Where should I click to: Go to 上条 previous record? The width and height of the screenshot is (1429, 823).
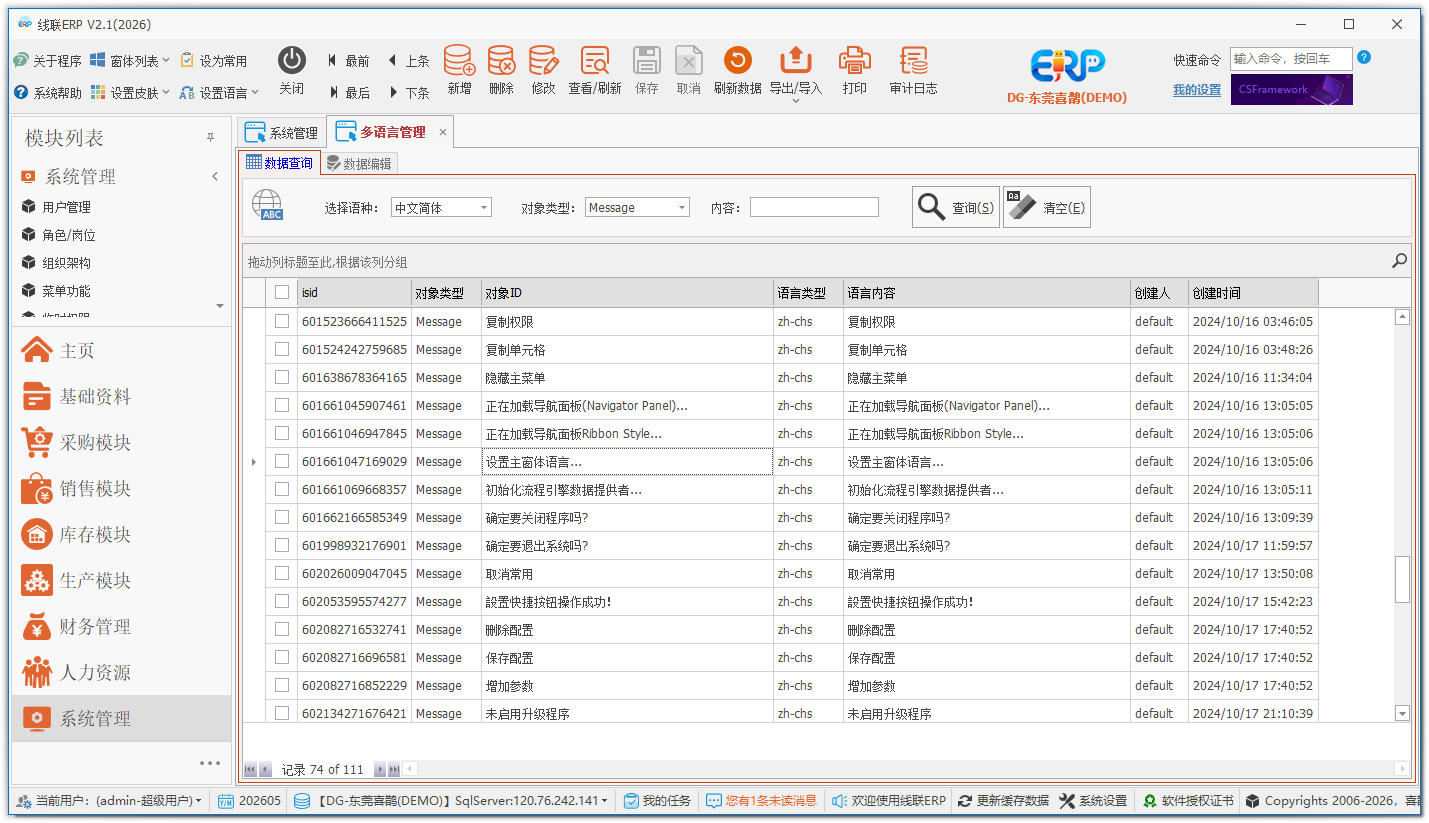(408, 61)
